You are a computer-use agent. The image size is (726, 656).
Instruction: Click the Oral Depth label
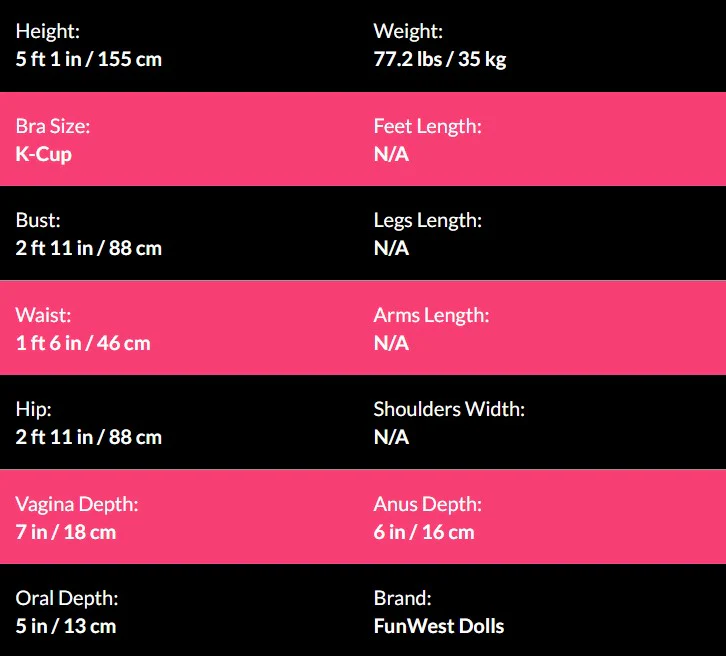coord(67,599)
